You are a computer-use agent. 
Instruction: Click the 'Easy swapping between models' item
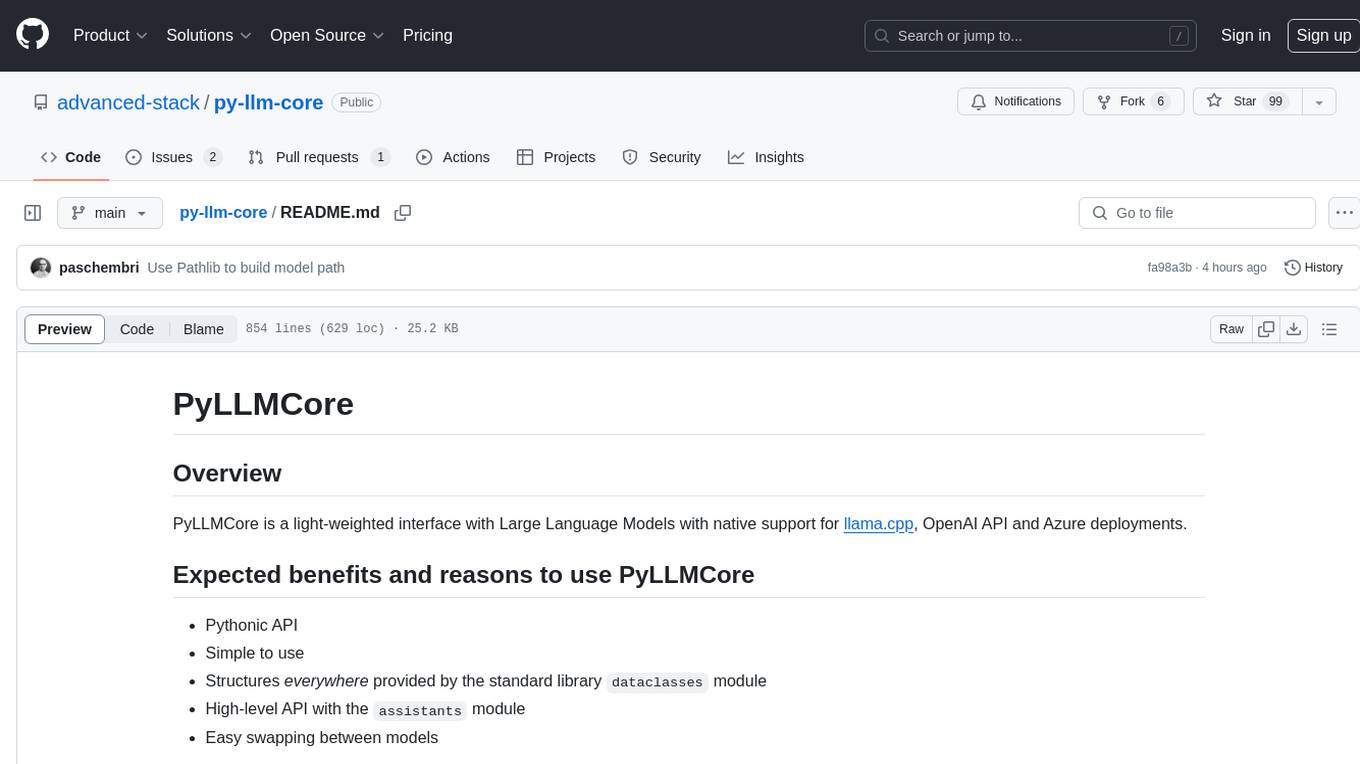tap(322, 737)
